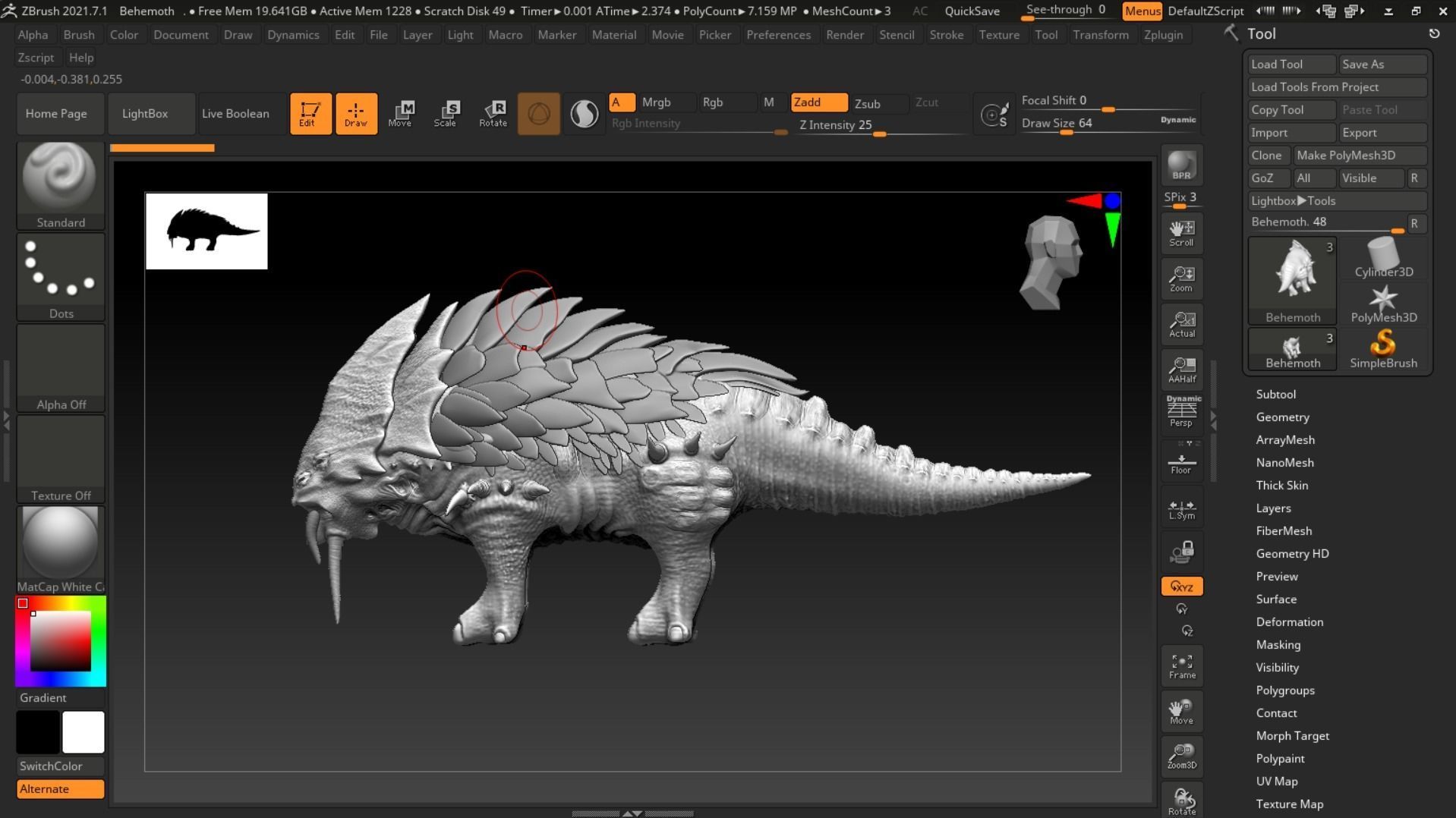This screenshot has width=1456, height=818.
Task: Open the Document menu
Action: [181, 35]
